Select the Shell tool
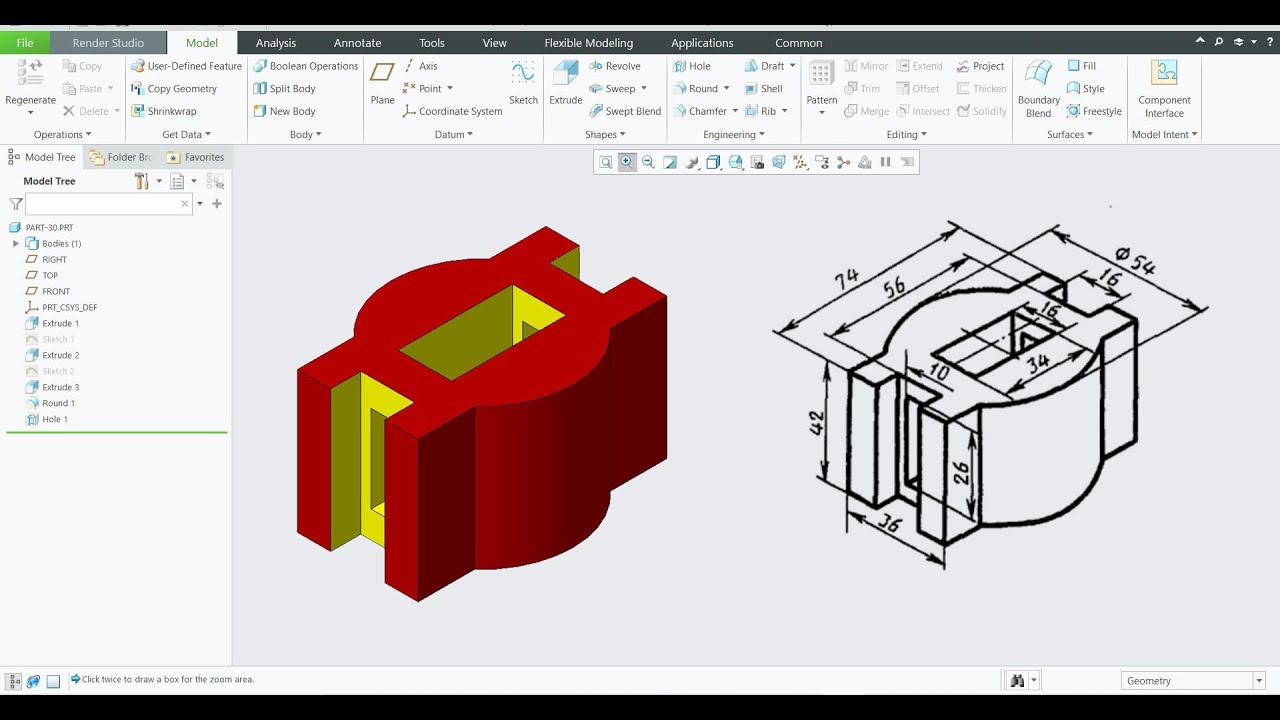1280x720 pixels. pos(764,88)
